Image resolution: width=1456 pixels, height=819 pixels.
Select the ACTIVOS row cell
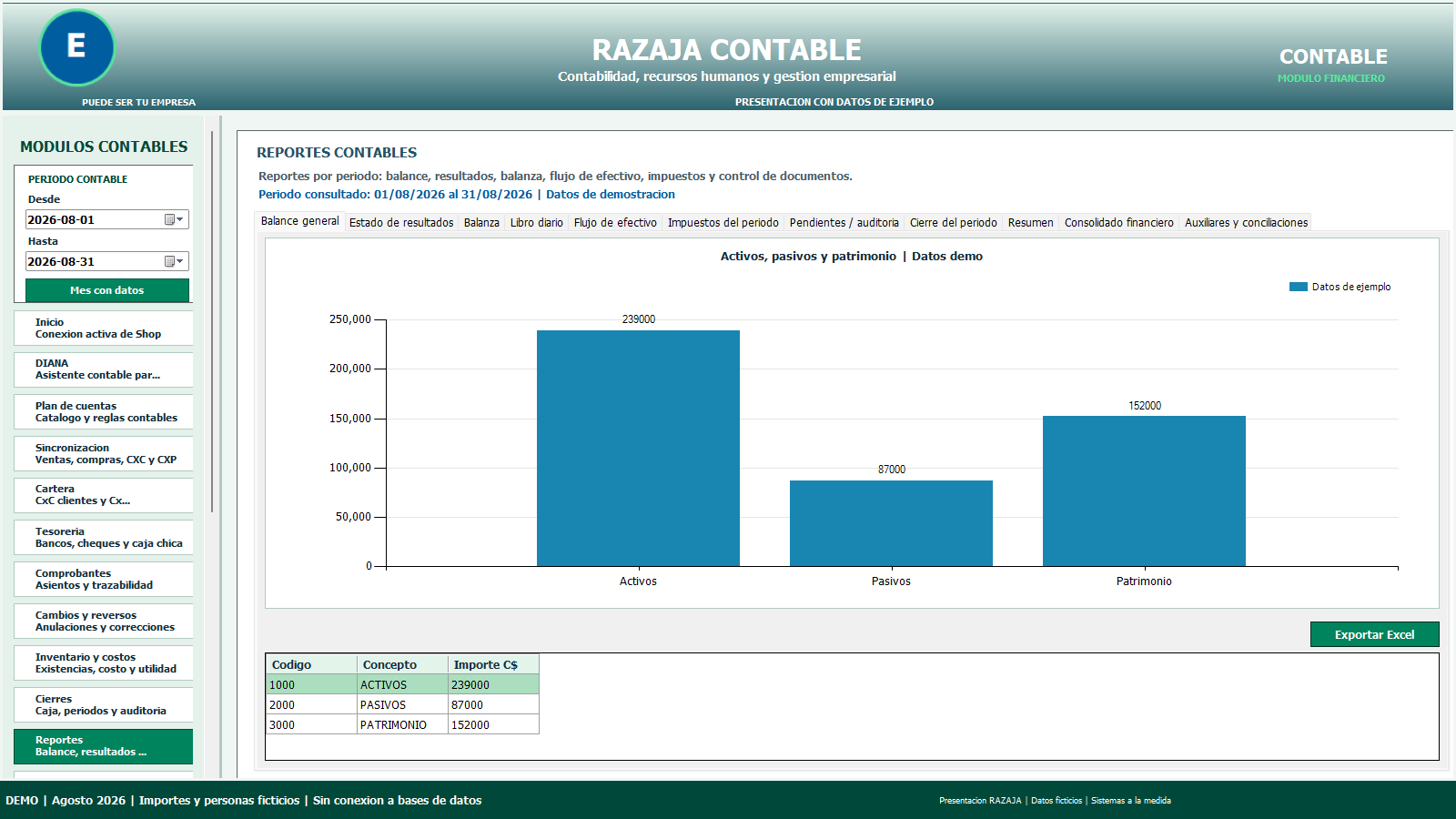[402, 684]
